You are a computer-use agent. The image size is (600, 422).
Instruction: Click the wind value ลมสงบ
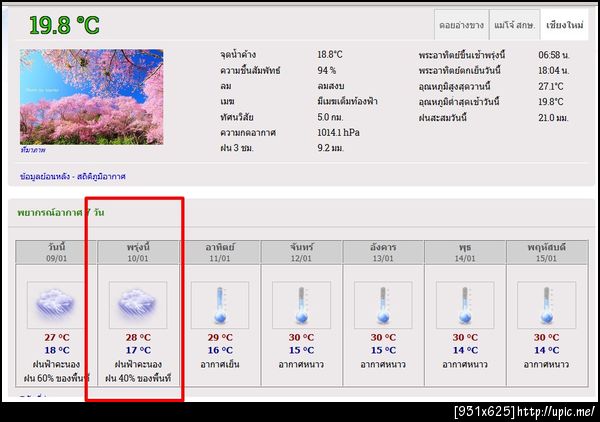(331, 86)
